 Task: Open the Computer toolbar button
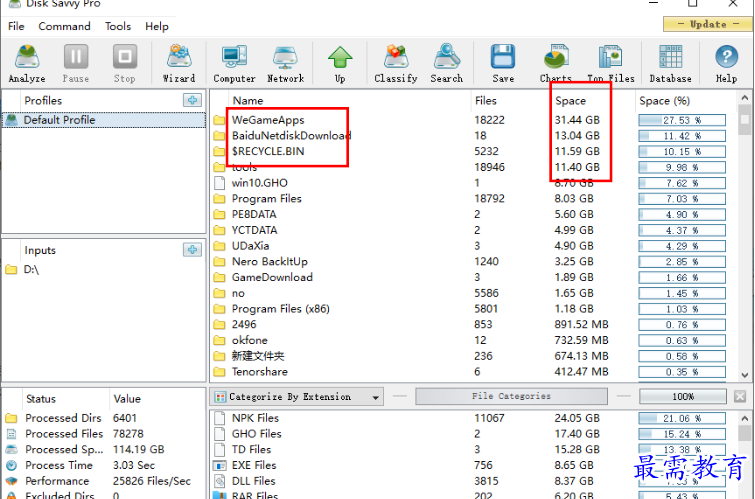[x=234, y=64]
